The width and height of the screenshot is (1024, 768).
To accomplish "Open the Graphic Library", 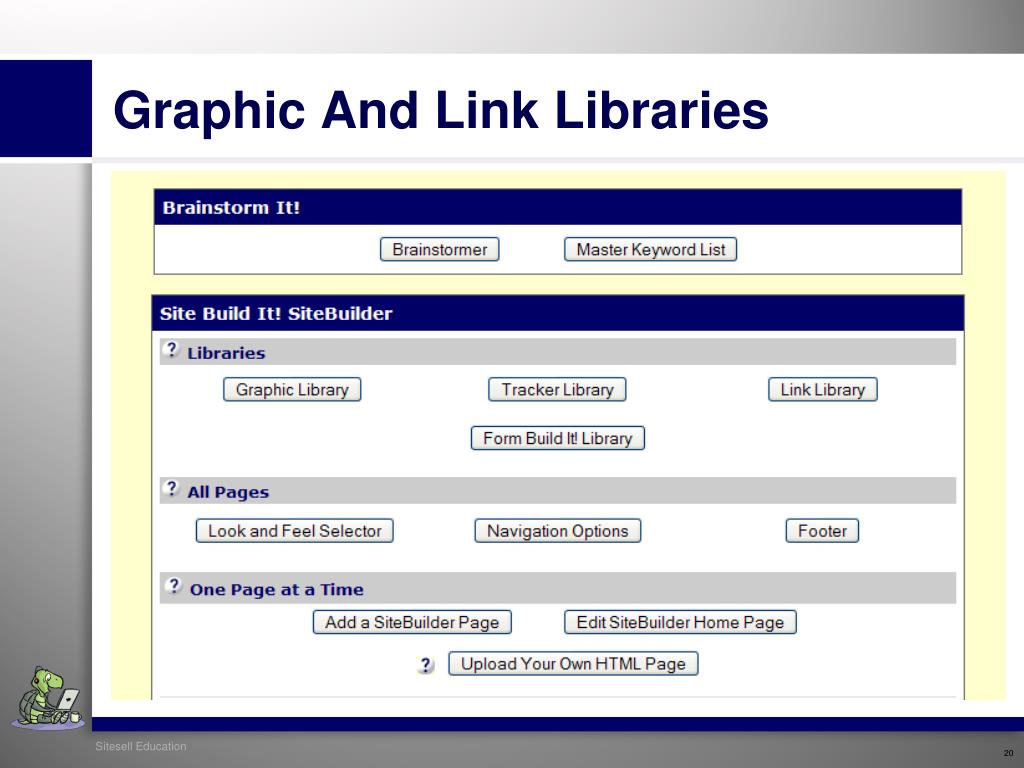I will (292, 389).
